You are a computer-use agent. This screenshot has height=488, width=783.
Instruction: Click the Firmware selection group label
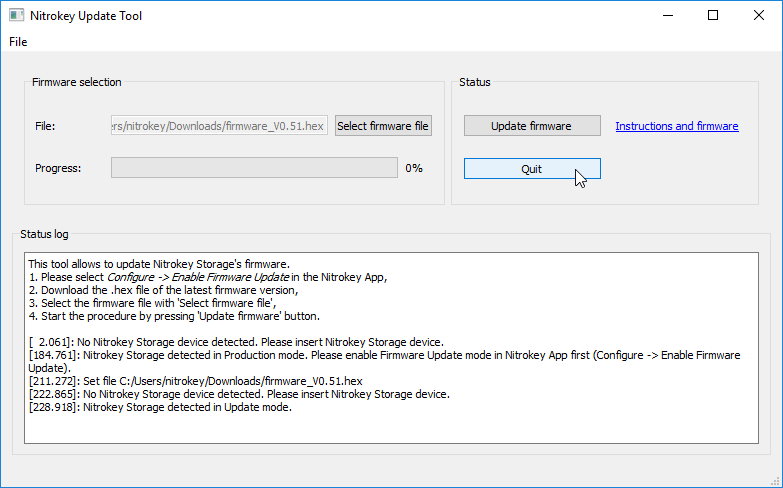(76, 82)
